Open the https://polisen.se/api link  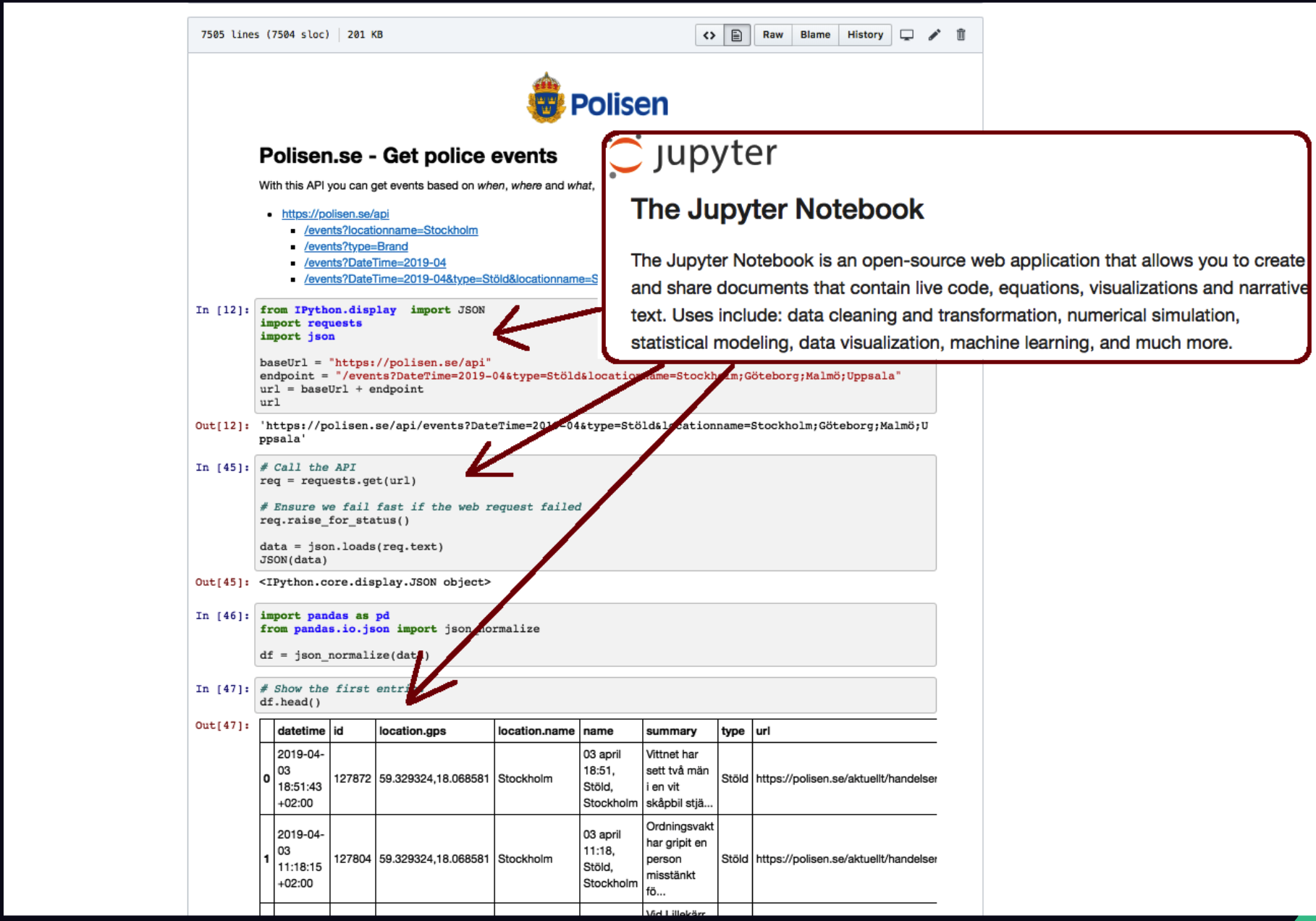(335, 214)
